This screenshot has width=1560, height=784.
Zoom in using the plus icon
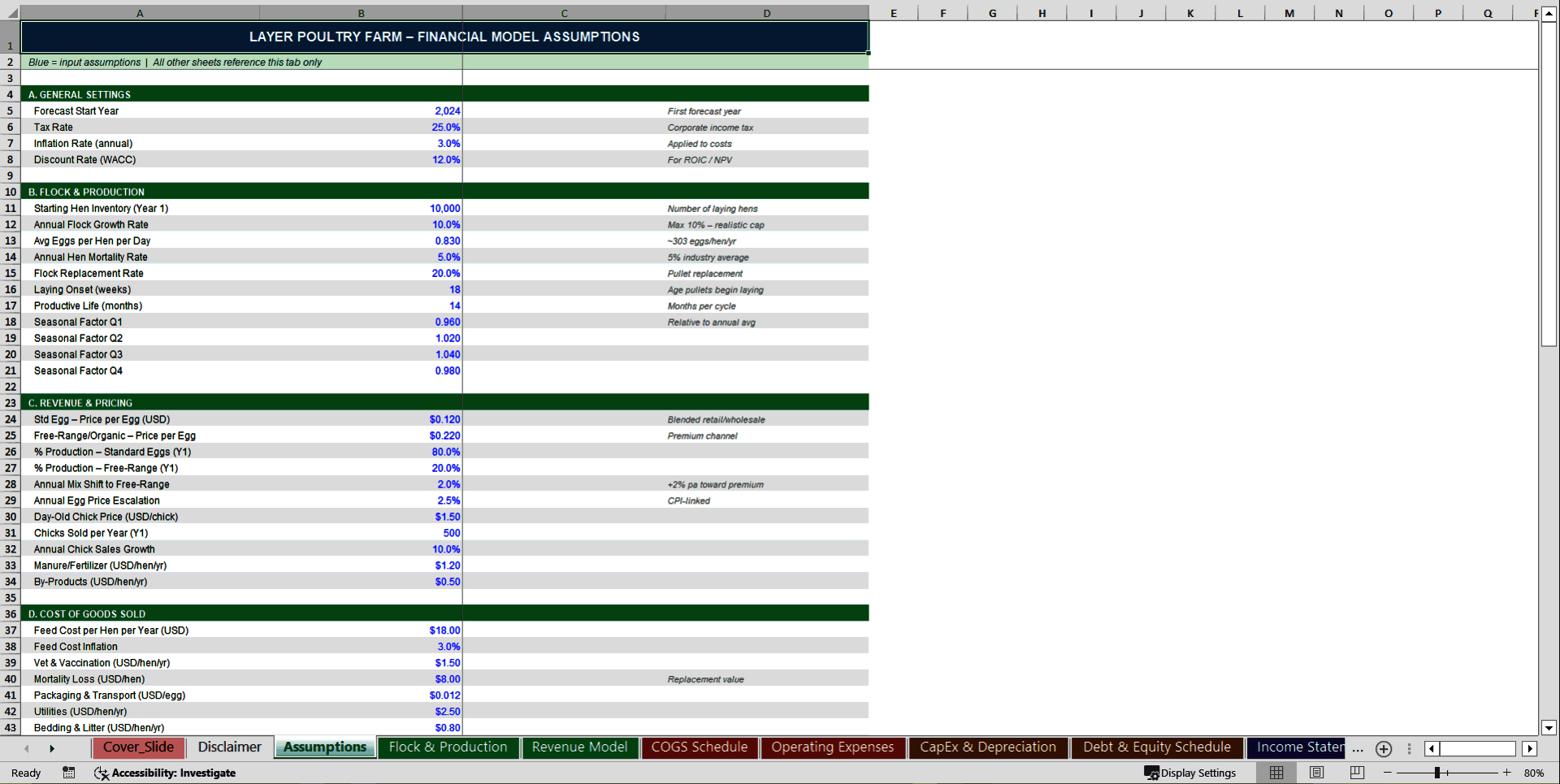click(x=1507, y=773)
